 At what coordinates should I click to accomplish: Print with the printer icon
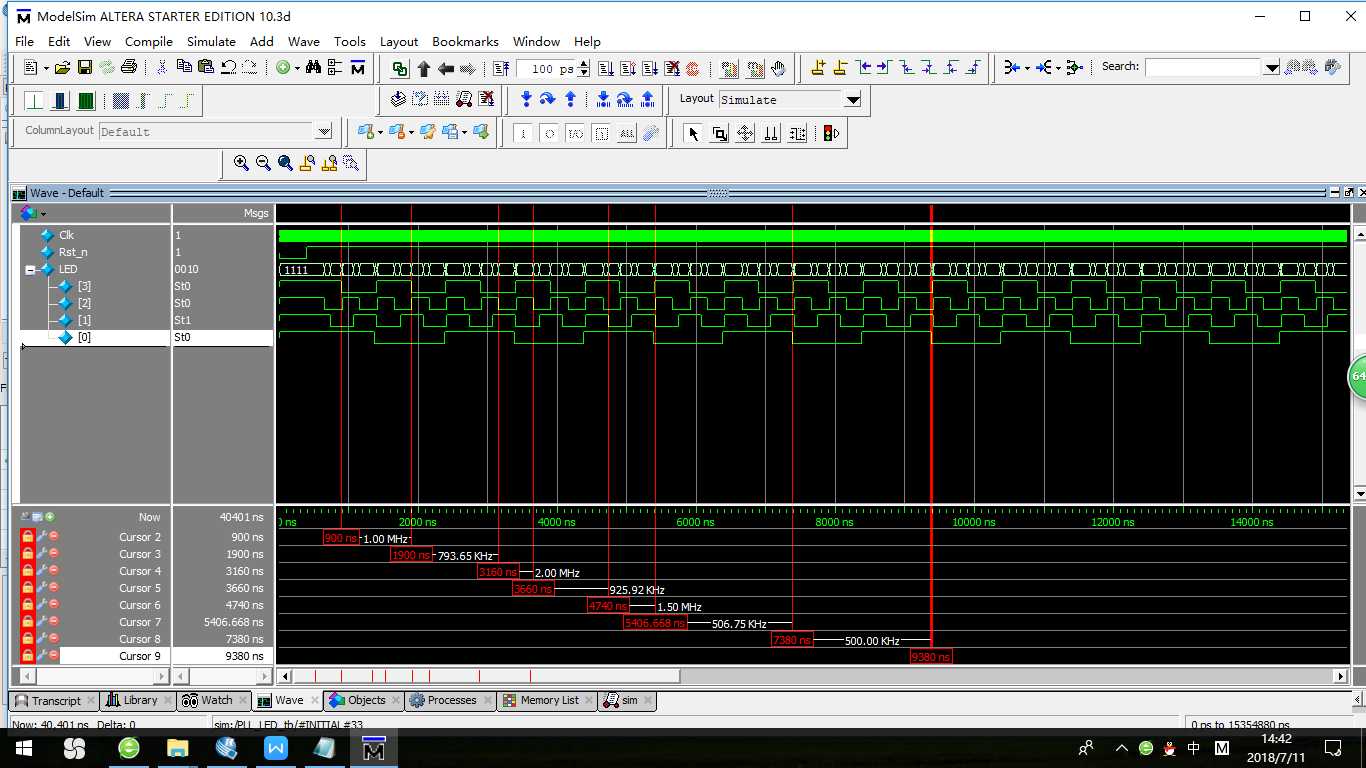pos(129,68)
